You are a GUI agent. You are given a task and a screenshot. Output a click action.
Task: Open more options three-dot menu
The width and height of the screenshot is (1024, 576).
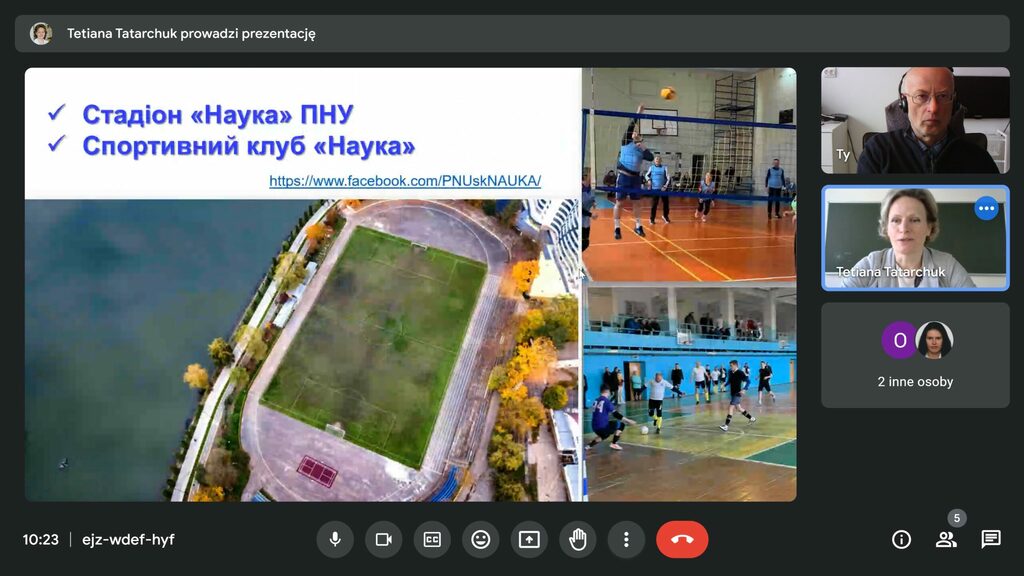[626, 539]
